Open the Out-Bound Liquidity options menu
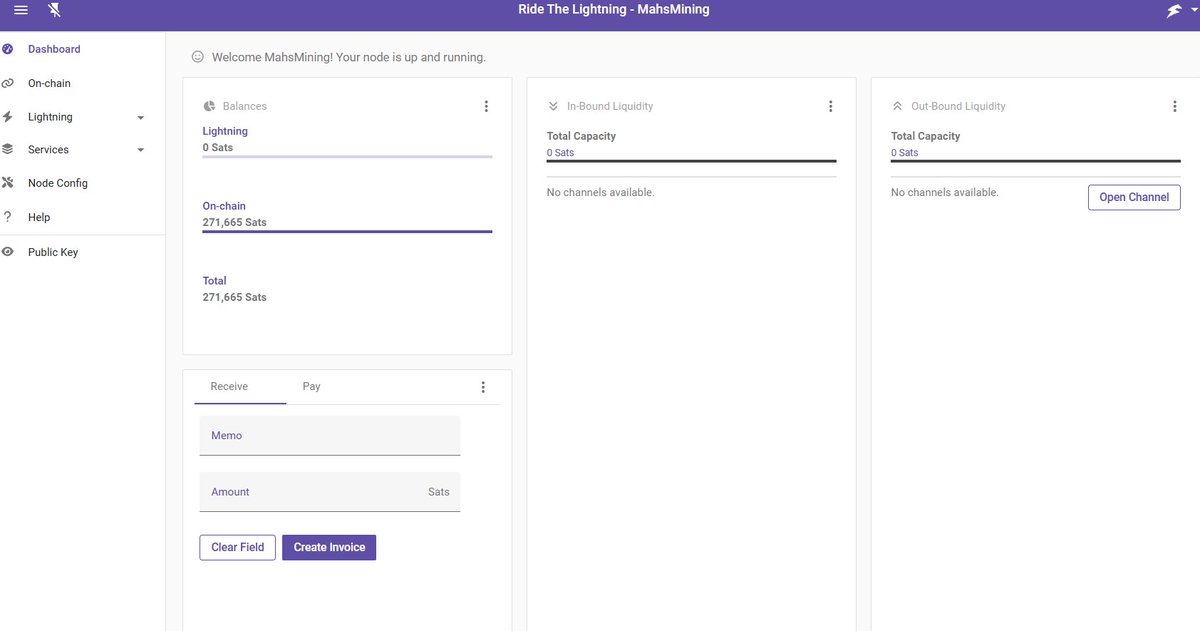This screenshot has height=631, width=1200. (1174, 106)
